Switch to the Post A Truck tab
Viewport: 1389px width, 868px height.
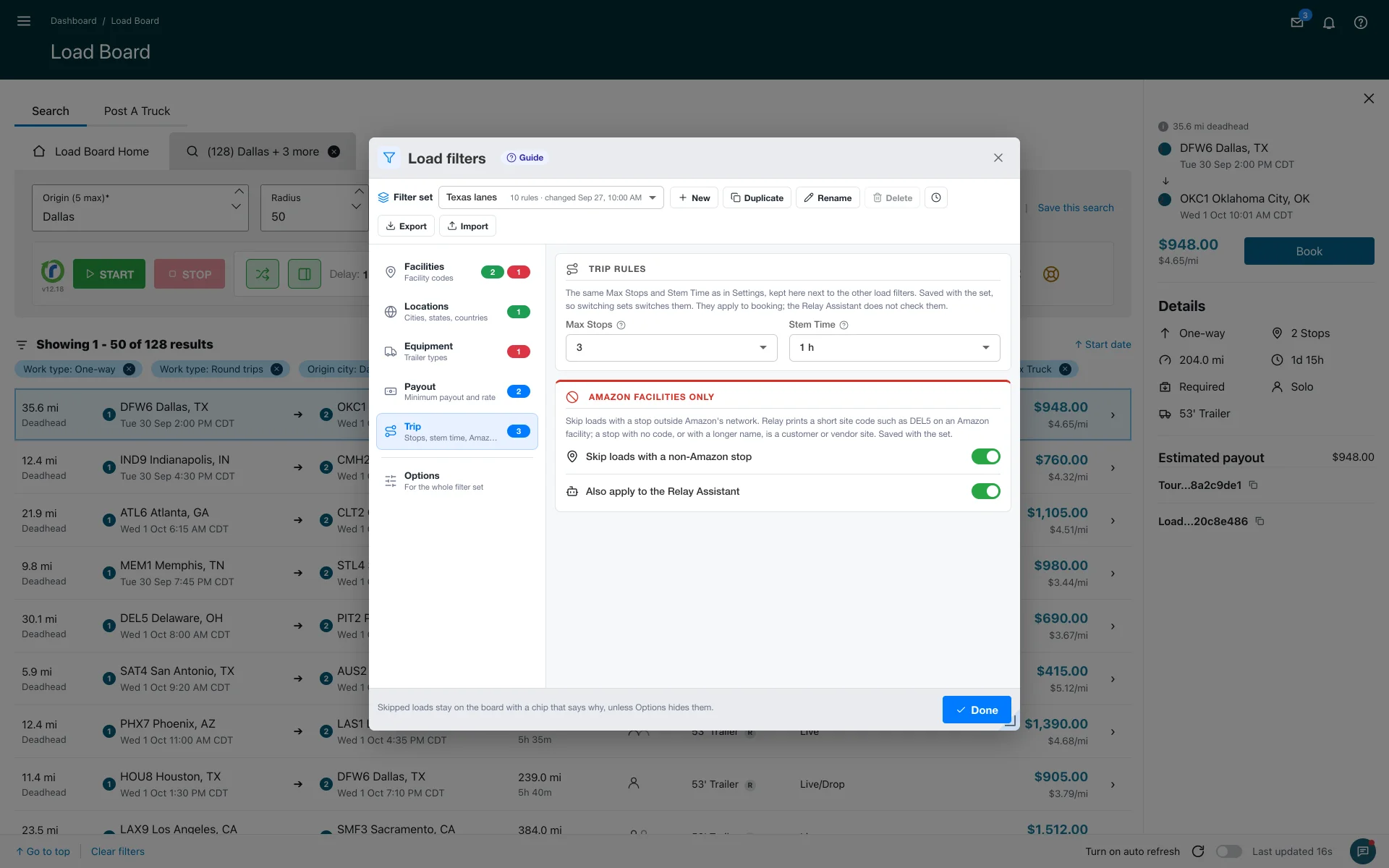click(x=137, y=111)
